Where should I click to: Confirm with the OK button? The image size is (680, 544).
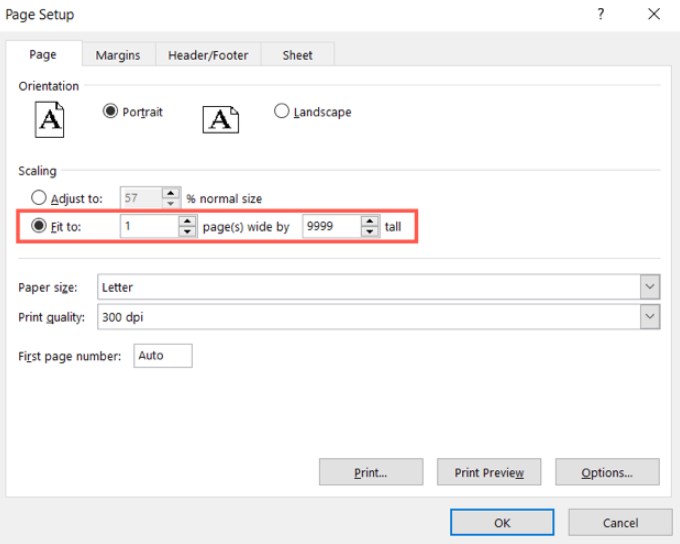(x=502, y=522)
